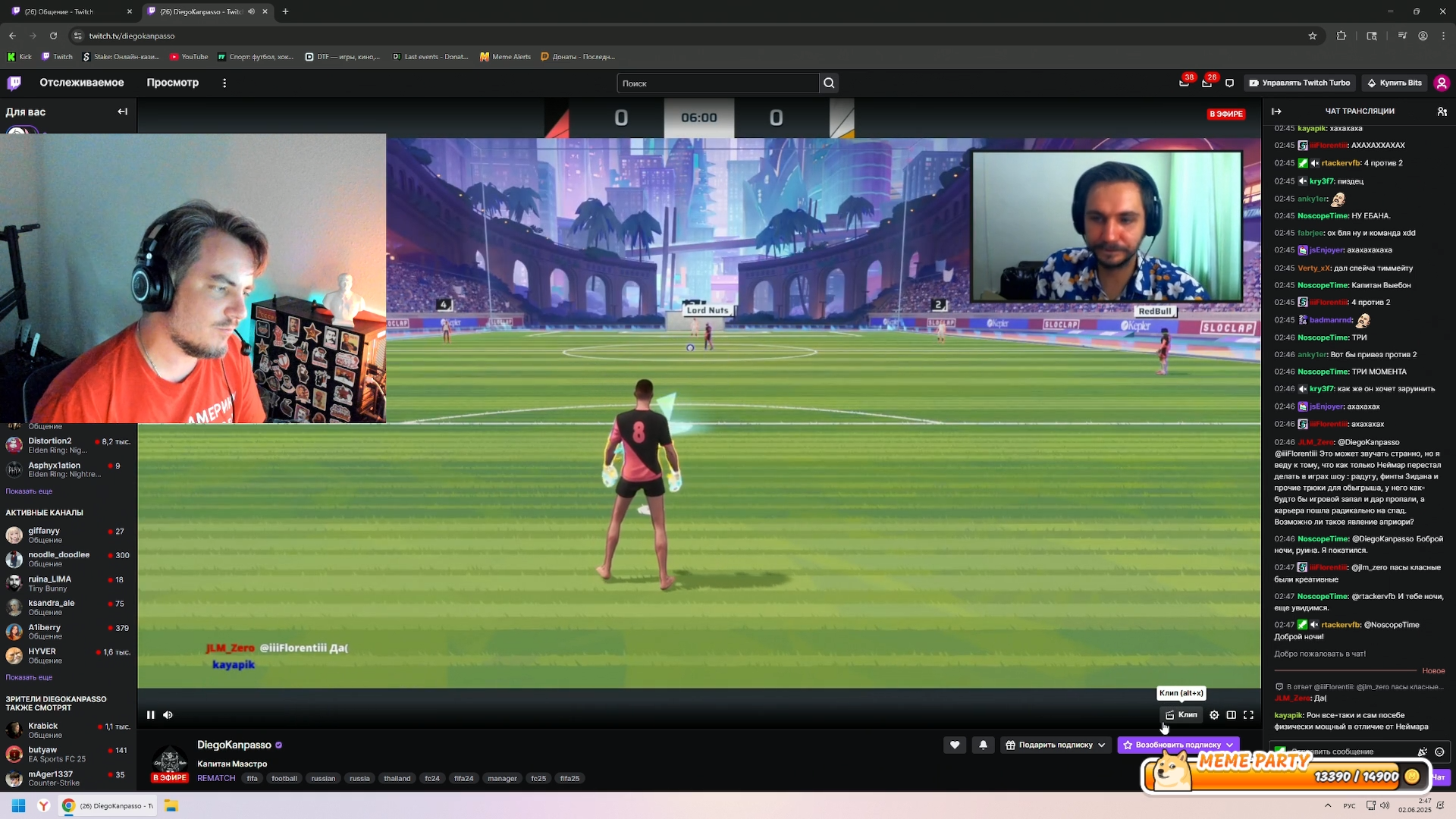Collapse the Для вас sidebar
1456x819 pixels.
pyautogui.click(x=122, y=111)
